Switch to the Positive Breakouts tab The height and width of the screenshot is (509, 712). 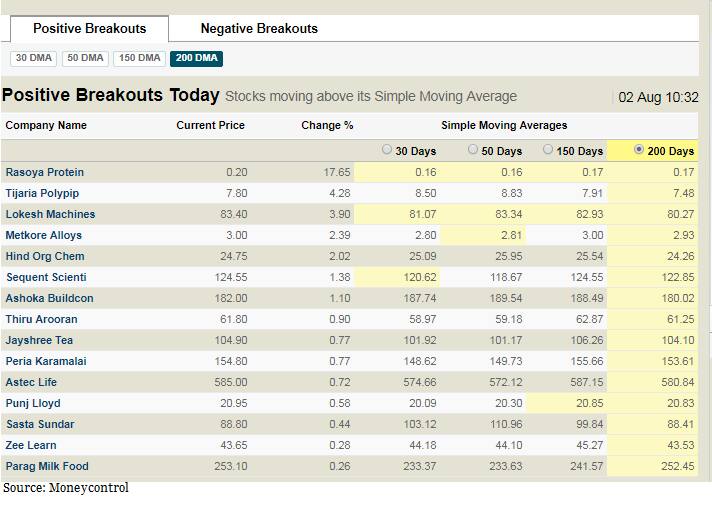89,29
